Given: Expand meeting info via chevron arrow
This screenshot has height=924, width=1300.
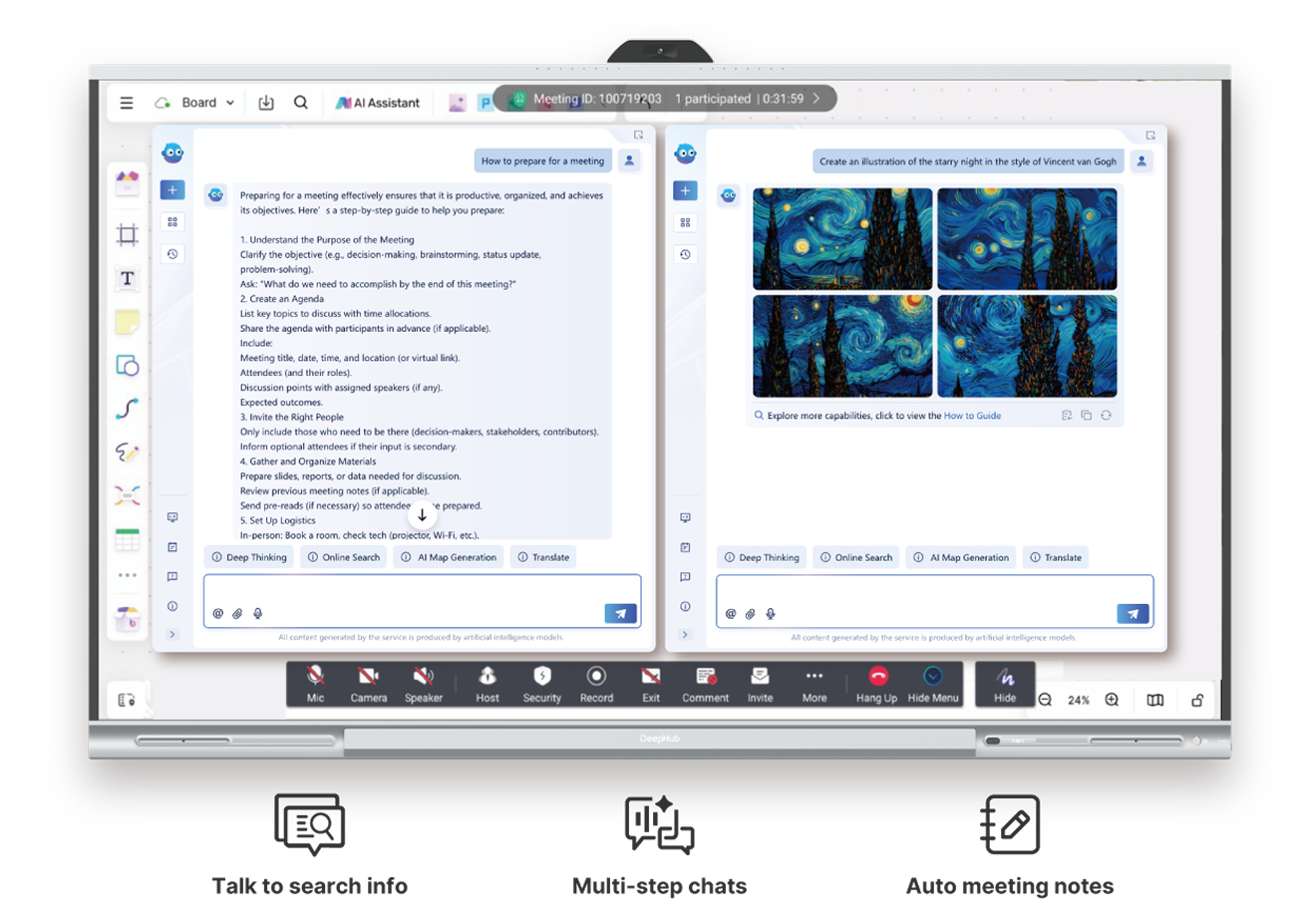Looking at the screenshot, I should 816,99.
